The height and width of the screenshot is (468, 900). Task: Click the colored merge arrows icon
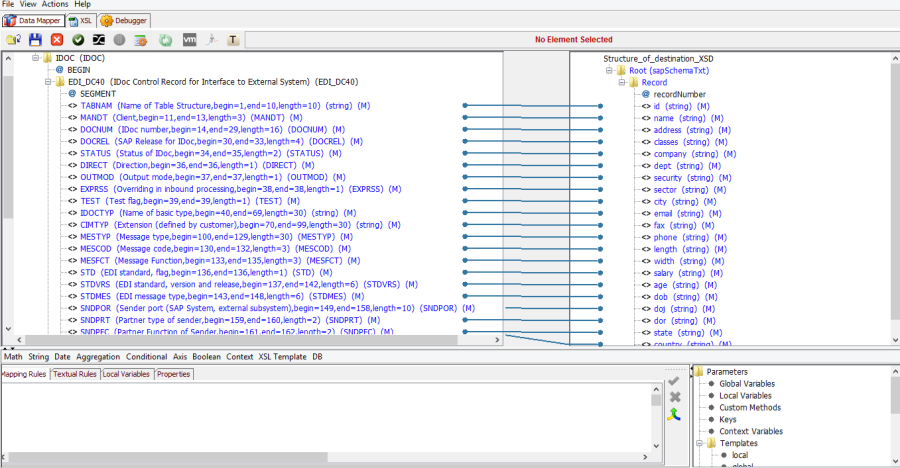675,413
